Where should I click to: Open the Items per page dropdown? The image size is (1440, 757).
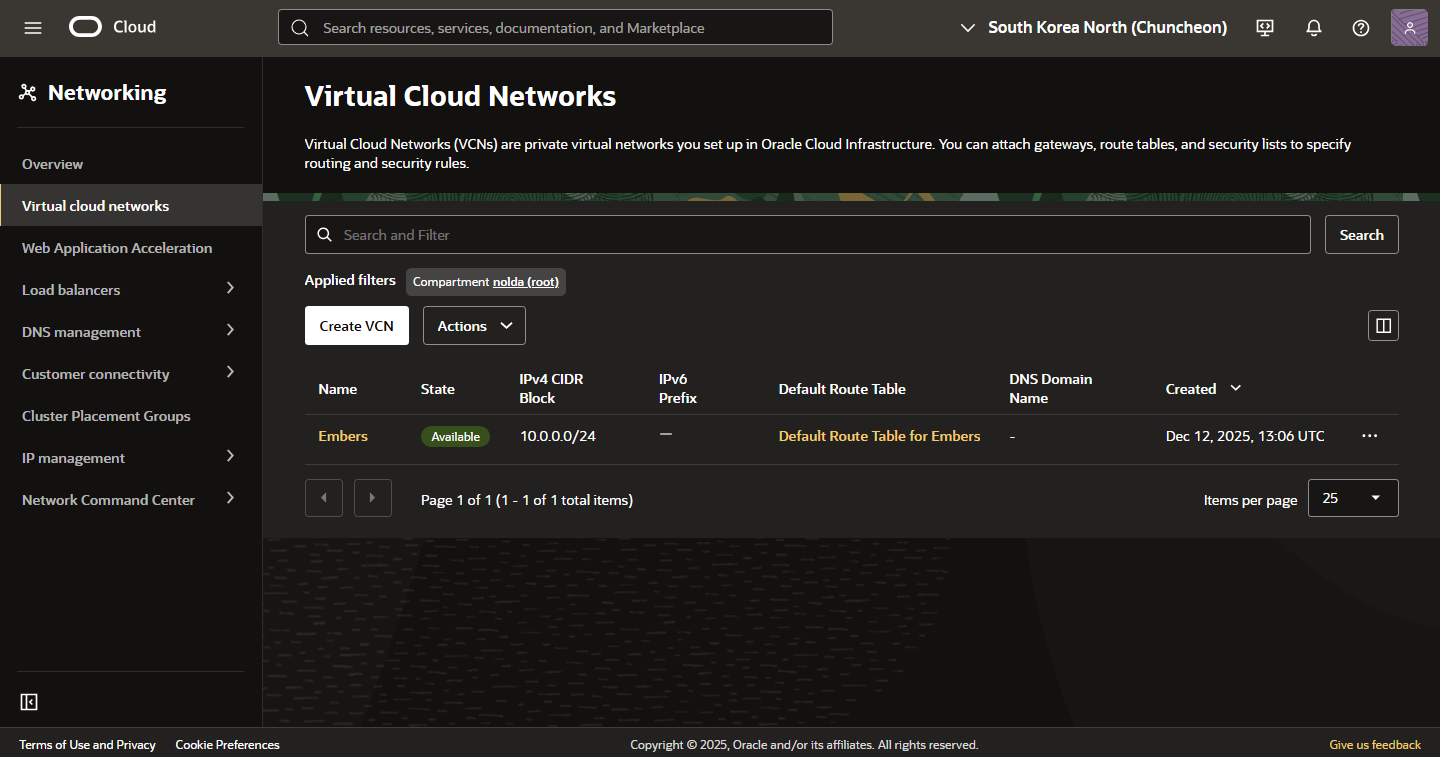1353,498
